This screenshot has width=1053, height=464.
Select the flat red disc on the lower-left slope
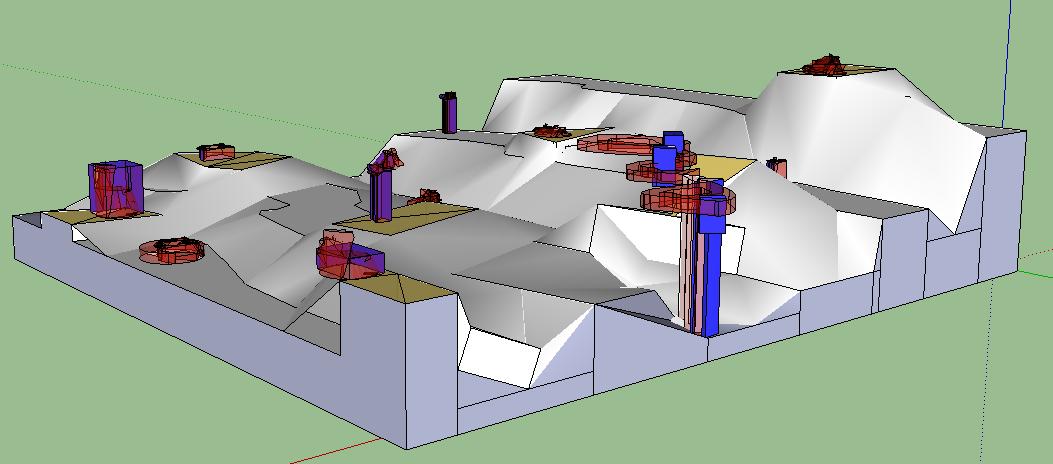click(x=172, y=250)
